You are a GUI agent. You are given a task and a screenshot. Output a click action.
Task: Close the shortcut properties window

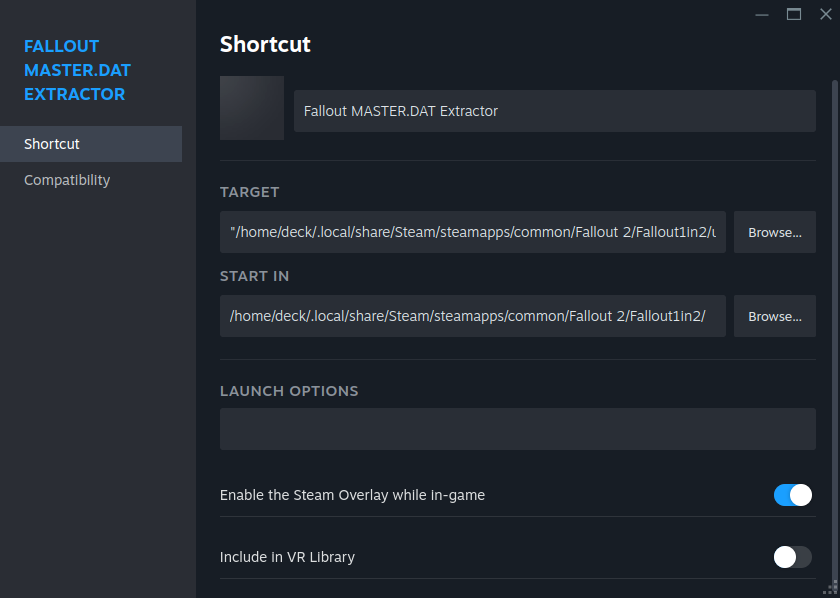point(825,14)
